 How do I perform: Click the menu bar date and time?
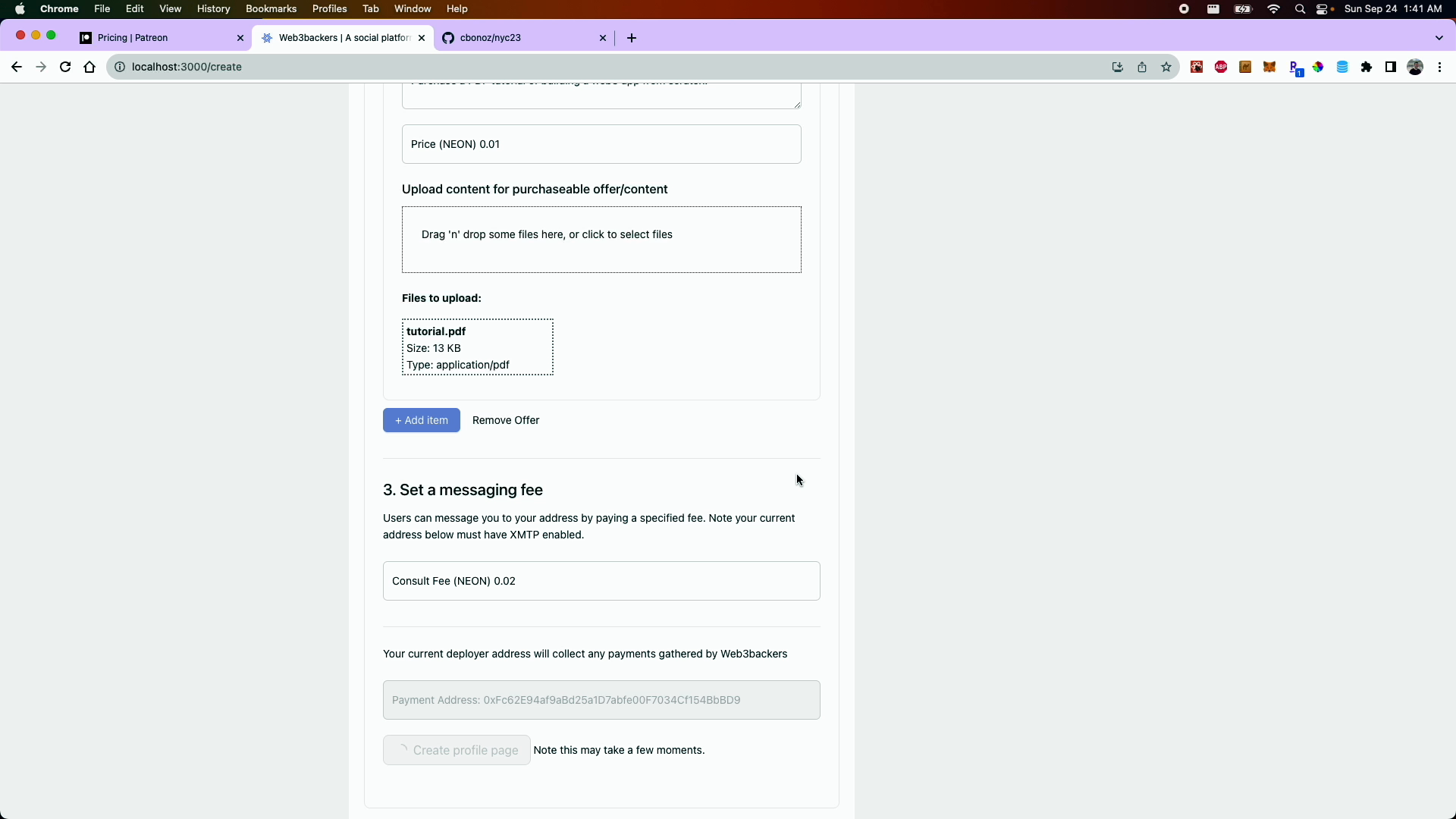click(x=1393, y=9)
